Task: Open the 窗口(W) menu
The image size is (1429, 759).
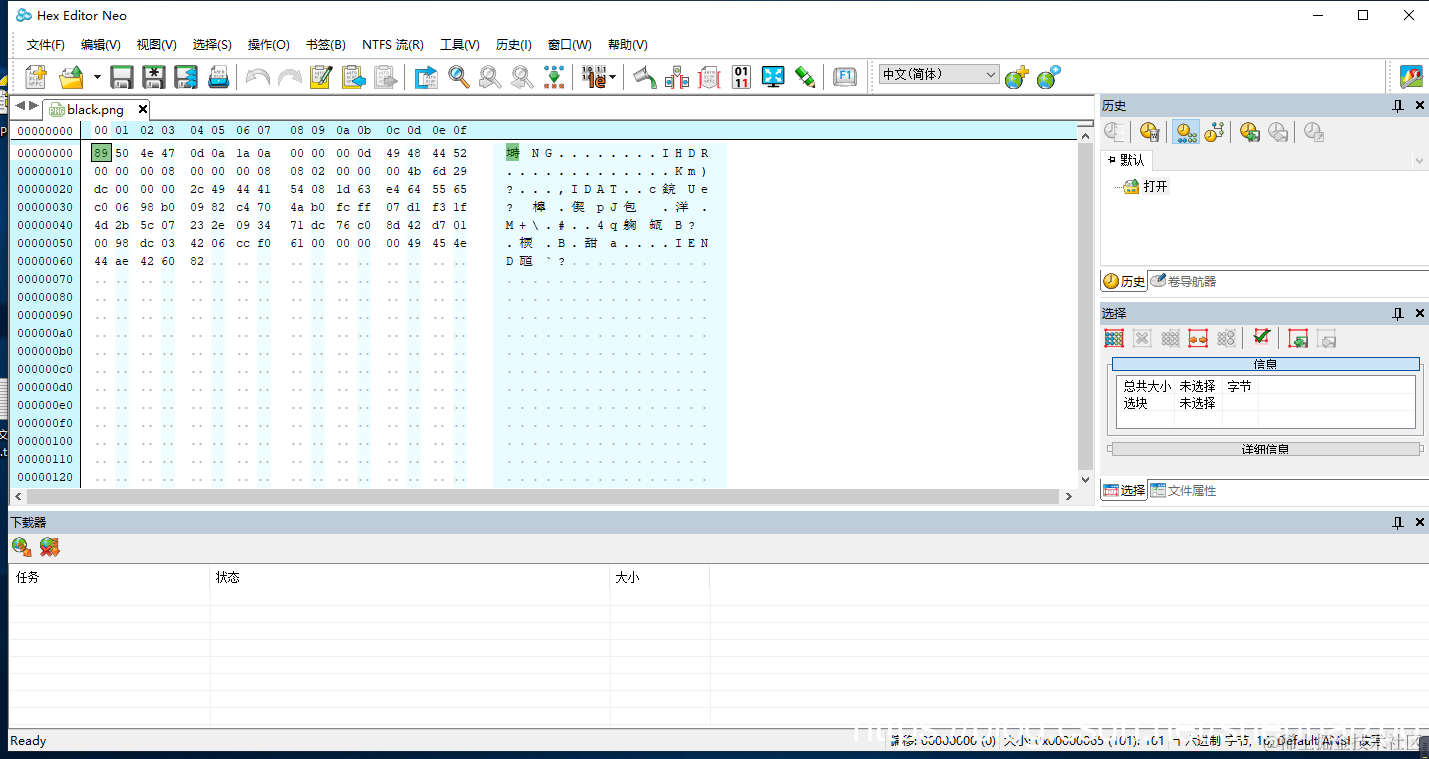Action: pyautogui.click(x=570, y=45)
